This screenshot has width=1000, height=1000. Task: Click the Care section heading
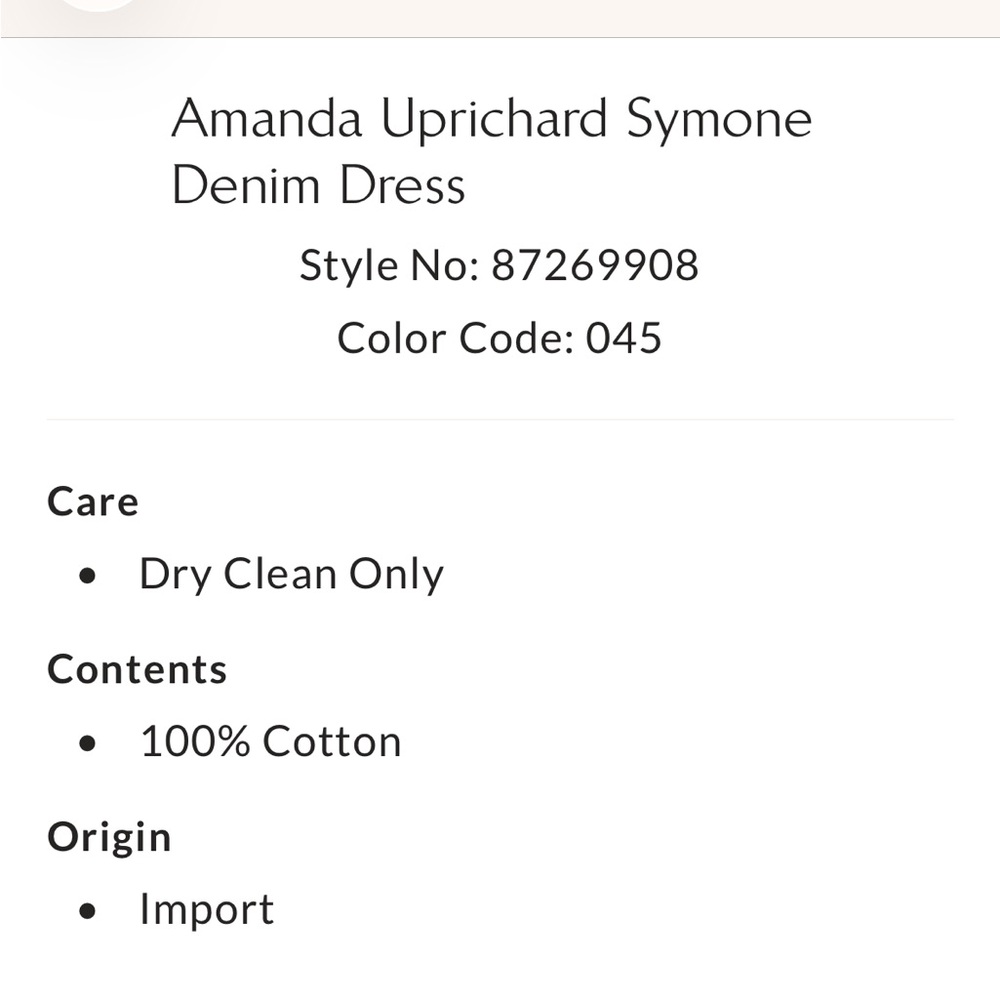tap(93, 501)
